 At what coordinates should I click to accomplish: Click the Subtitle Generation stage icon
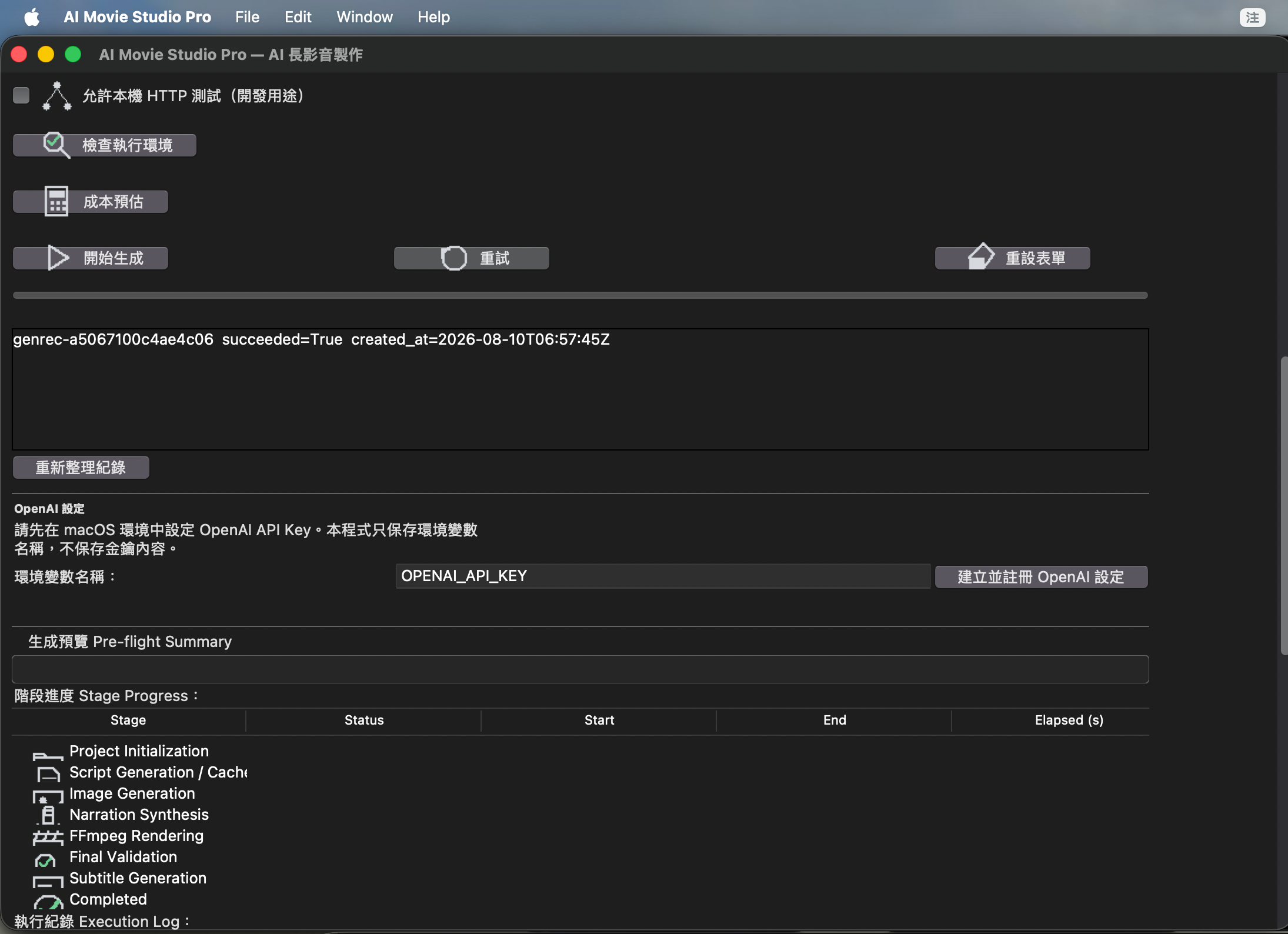48,882
